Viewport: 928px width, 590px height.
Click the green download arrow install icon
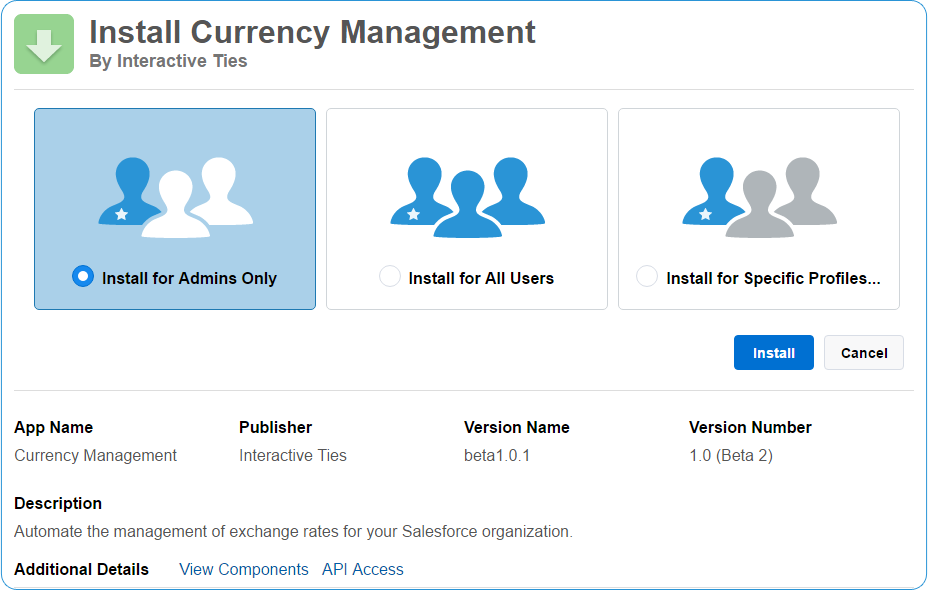(44, 44)
